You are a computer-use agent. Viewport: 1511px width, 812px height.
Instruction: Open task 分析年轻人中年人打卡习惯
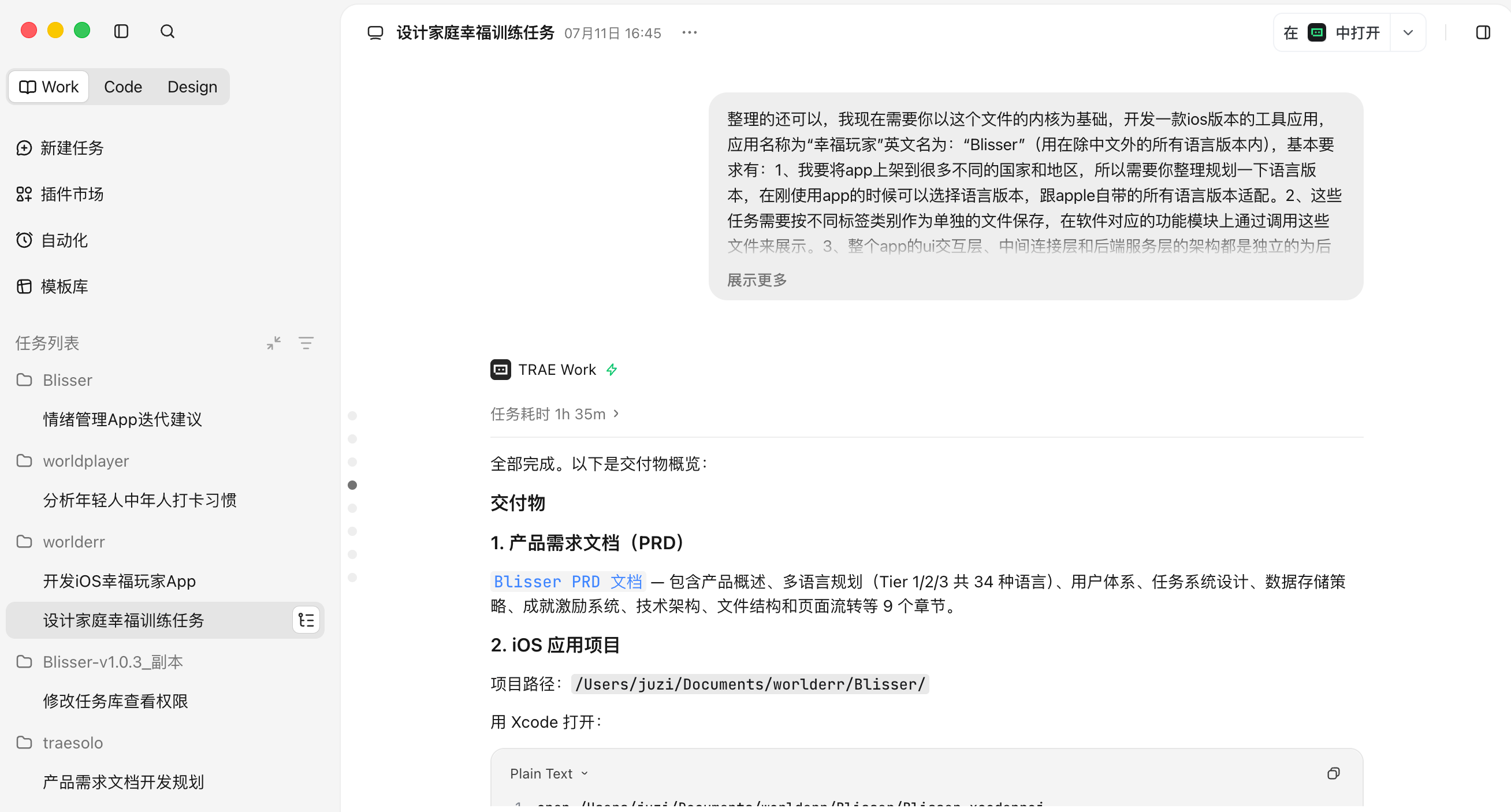point(140,500)
